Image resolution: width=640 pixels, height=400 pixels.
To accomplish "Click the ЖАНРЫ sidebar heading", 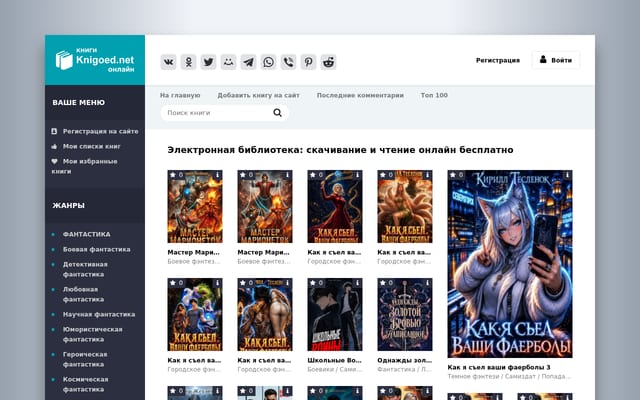I will 68,205.
